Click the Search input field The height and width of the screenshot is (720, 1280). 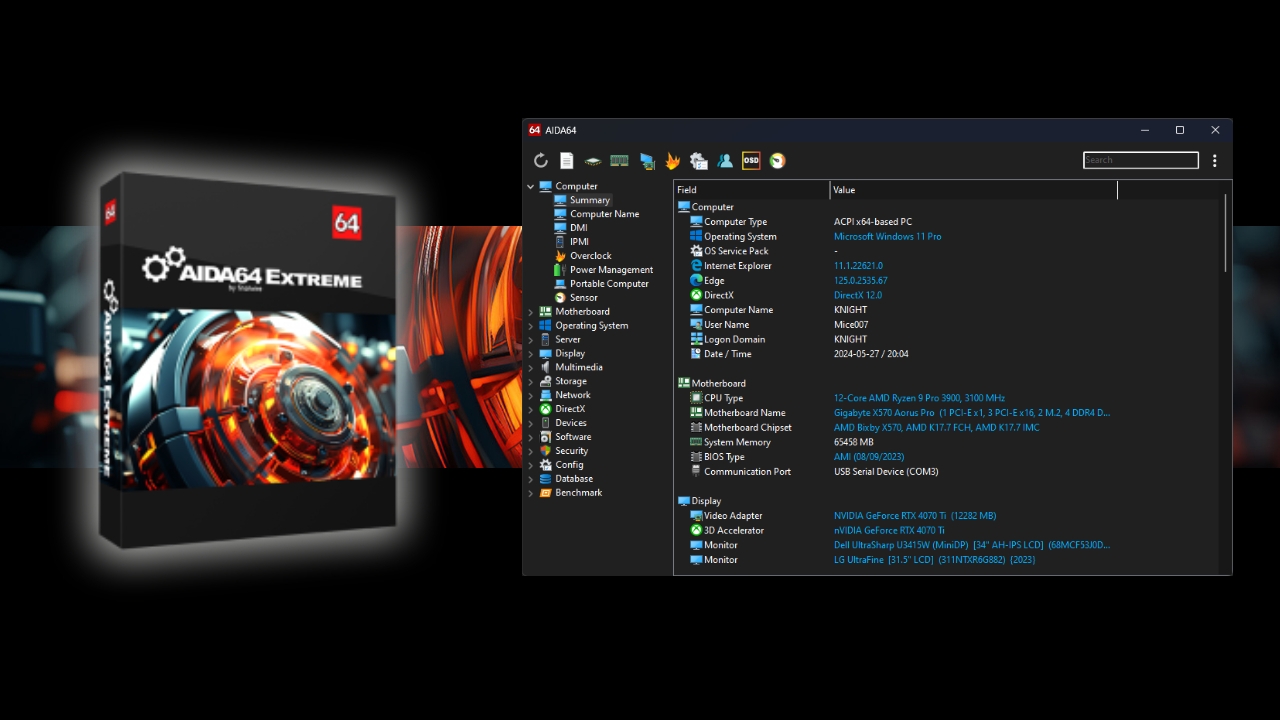point(1140,160)
